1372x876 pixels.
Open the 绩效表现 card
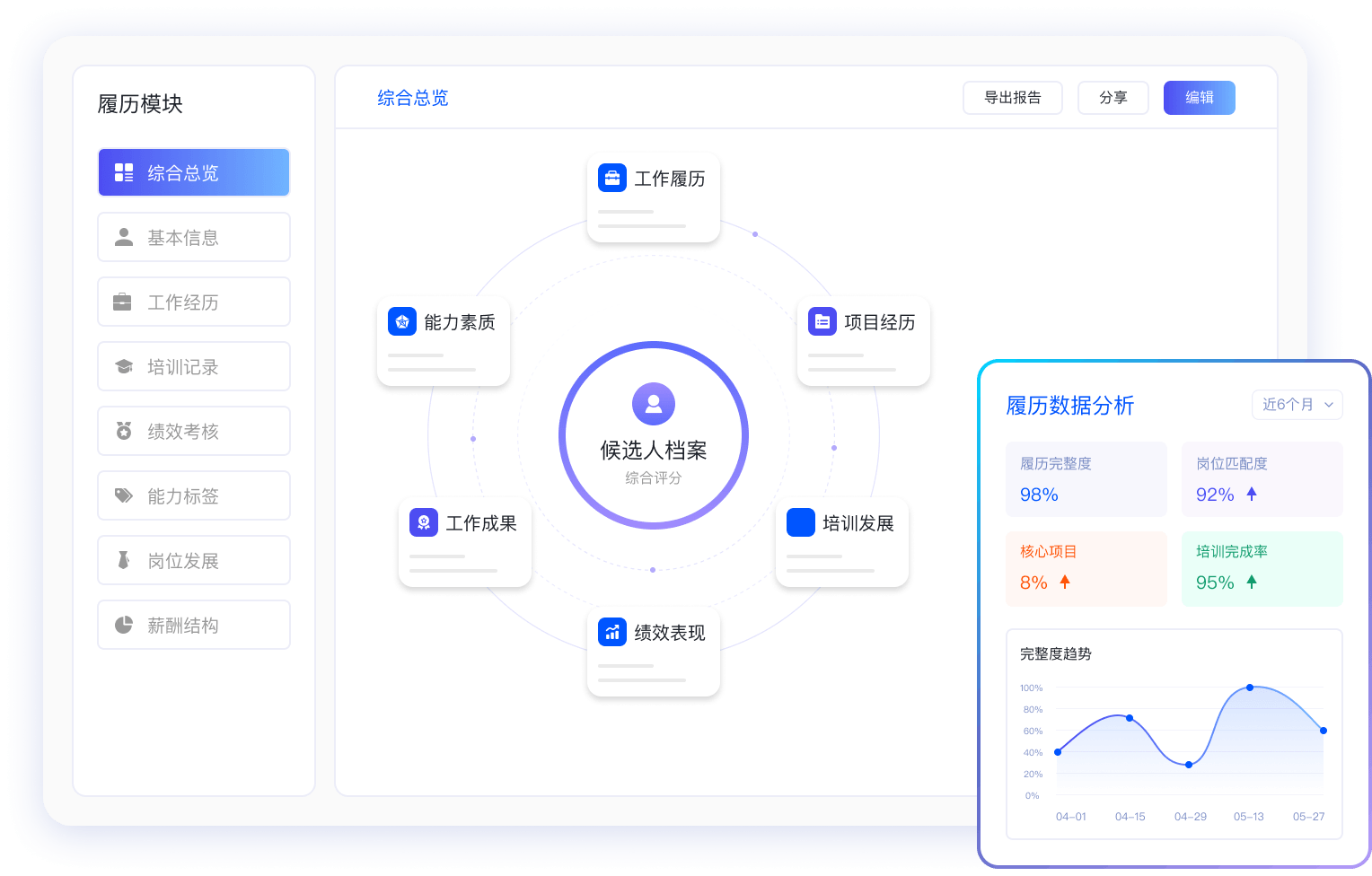point(654,652)
